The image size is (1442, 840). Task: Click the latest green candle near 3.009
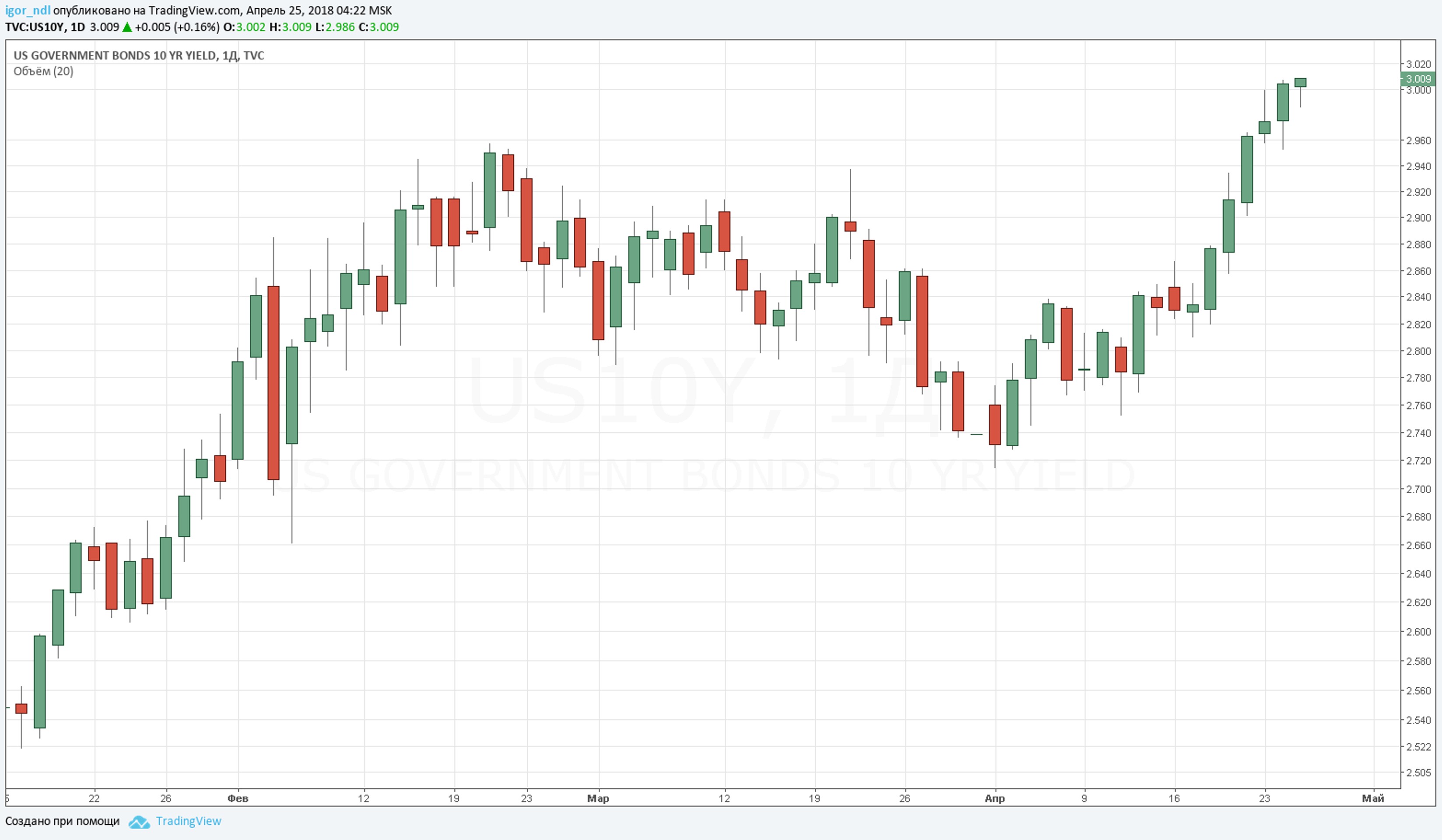click(x=1301, y=82)
